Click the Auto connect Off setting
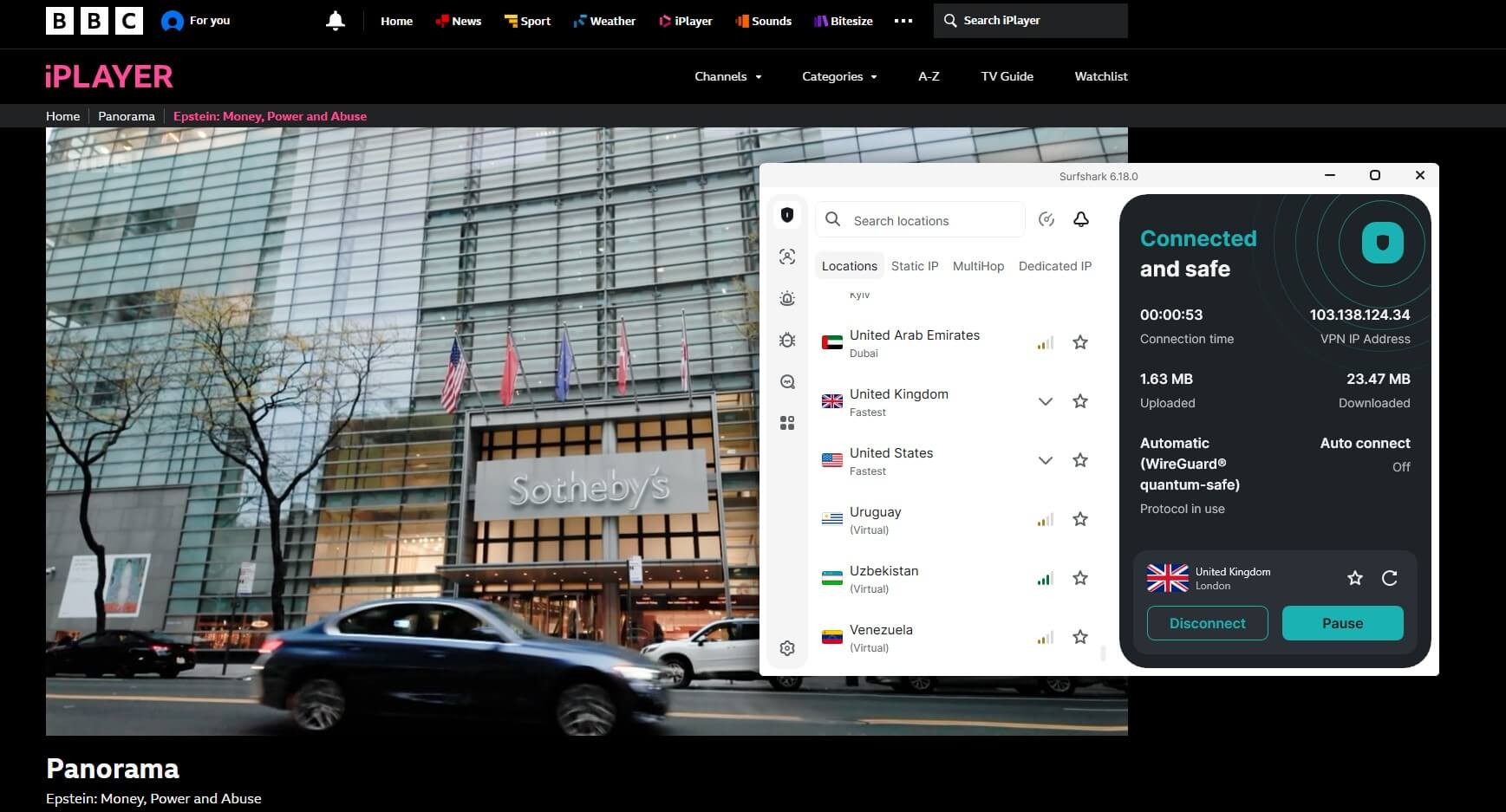 point(1366,454)
